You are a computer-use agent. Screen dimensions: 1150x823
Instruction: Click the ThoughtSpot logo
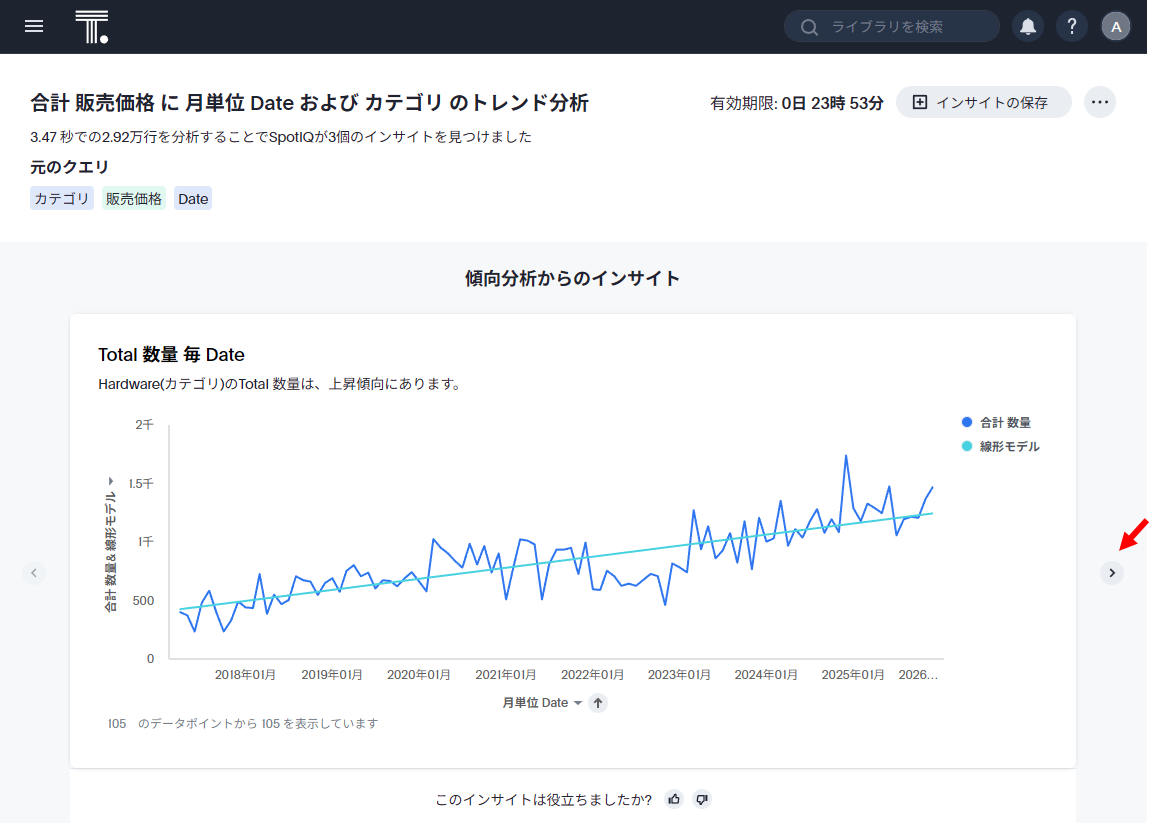pos(91,27)
